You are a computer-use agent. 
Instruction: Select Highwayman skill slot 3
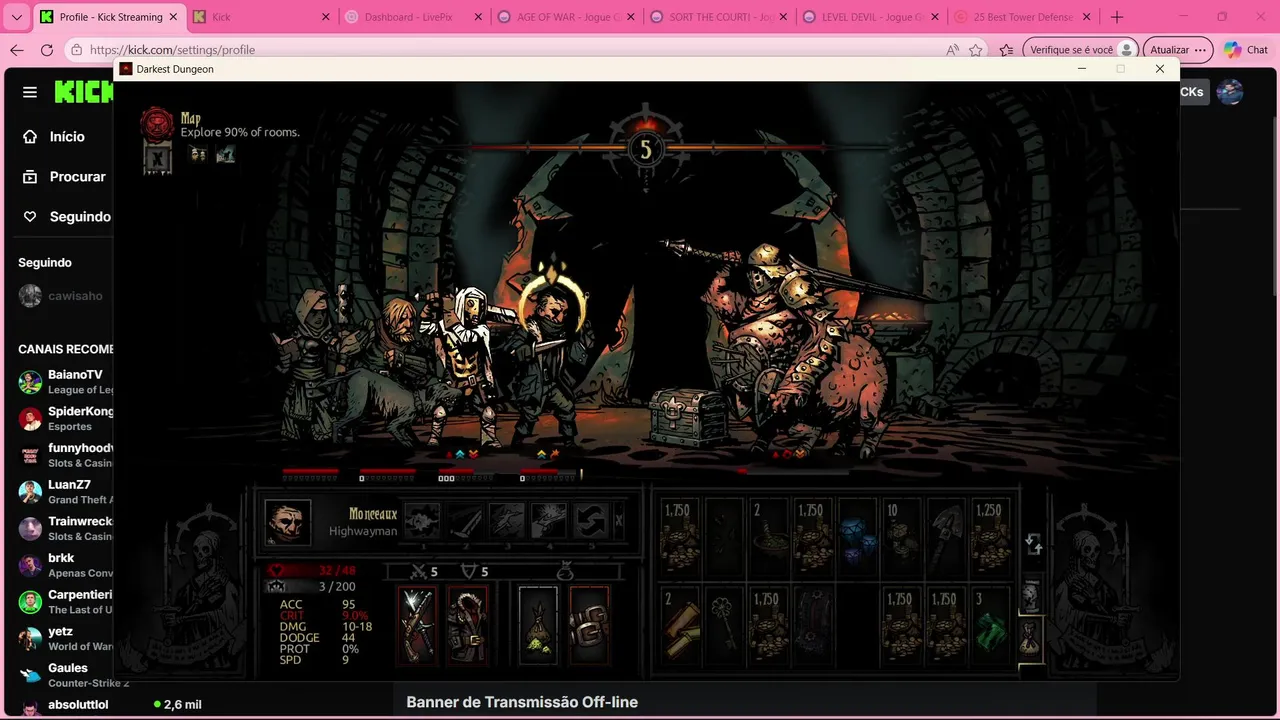[x=507, y=521]
